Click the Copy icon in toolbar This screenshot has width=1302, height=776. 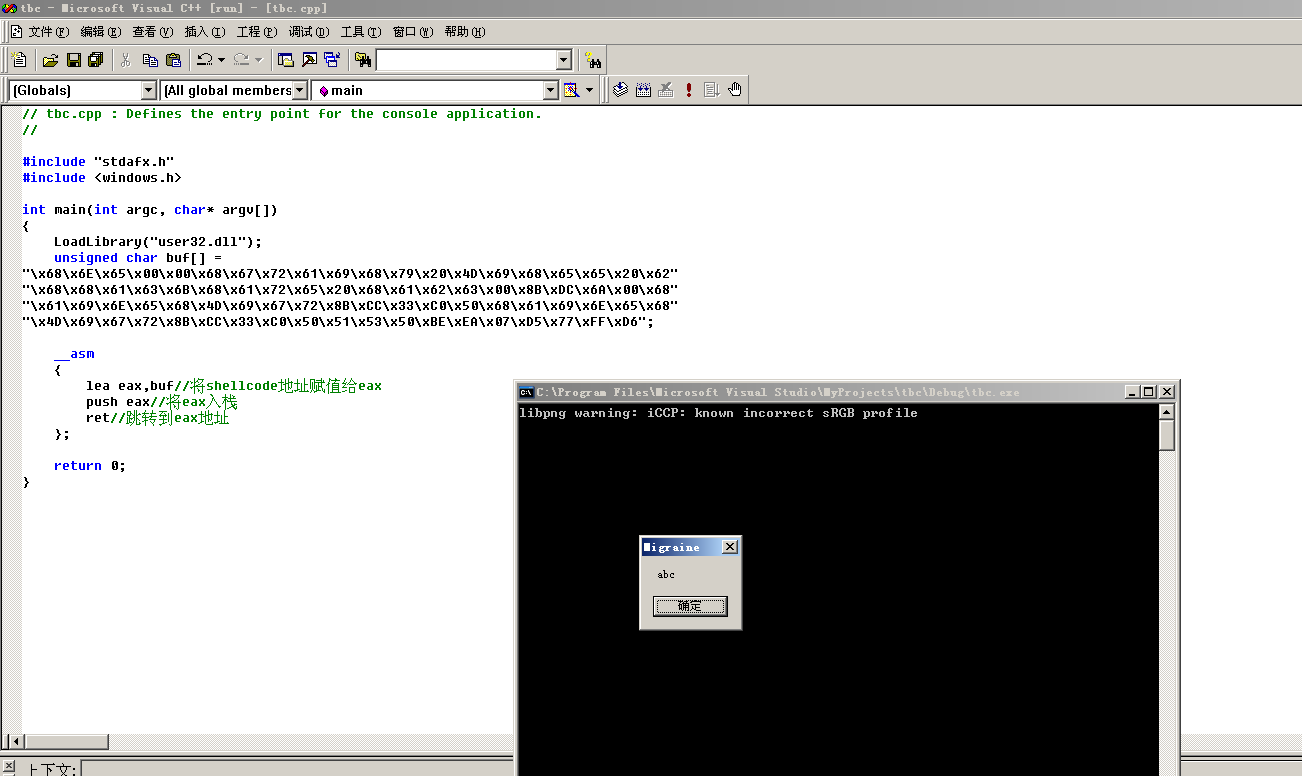point(150,60)
